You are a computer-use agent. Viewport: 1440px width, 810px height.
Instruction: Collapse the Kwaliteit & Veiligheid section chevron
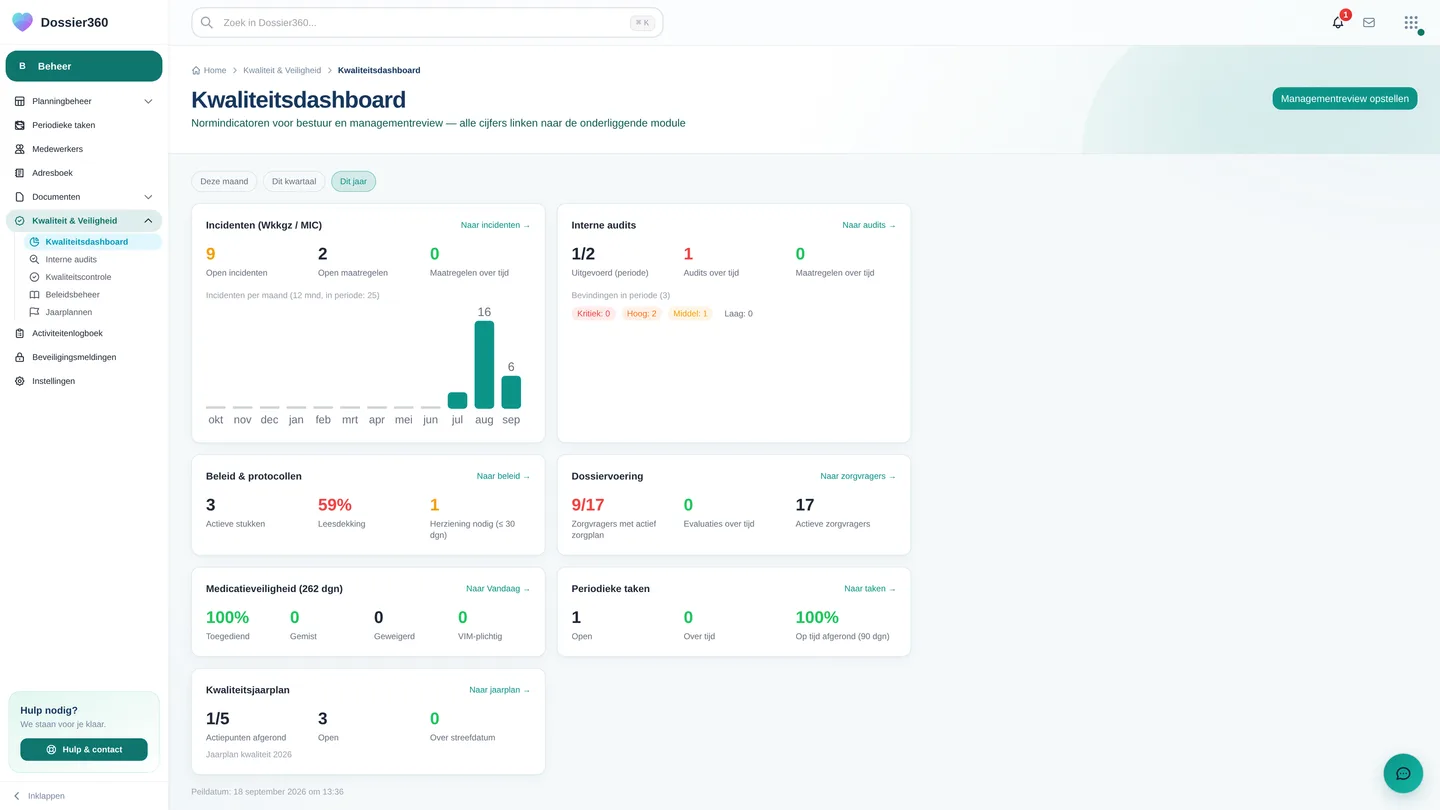[148, 221]
